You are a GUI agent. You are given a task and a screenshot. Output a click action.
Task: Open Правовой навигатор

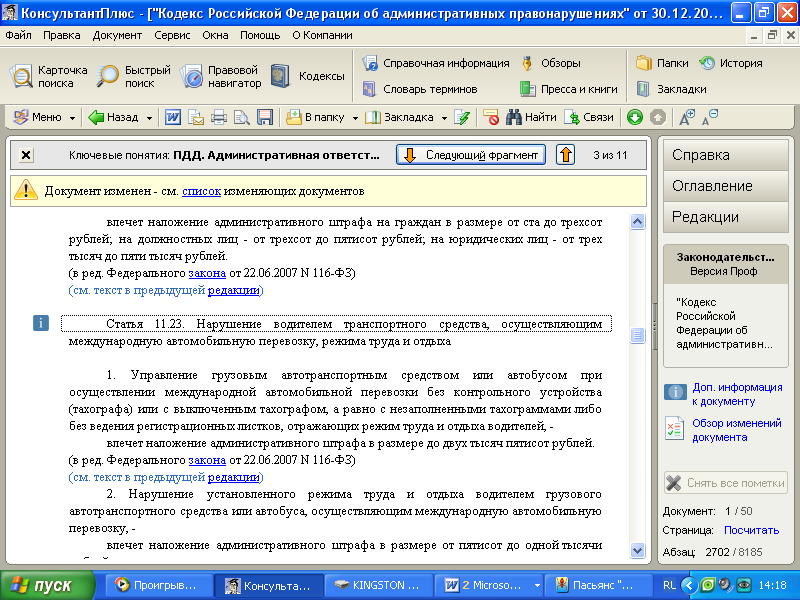click(221, 77)
